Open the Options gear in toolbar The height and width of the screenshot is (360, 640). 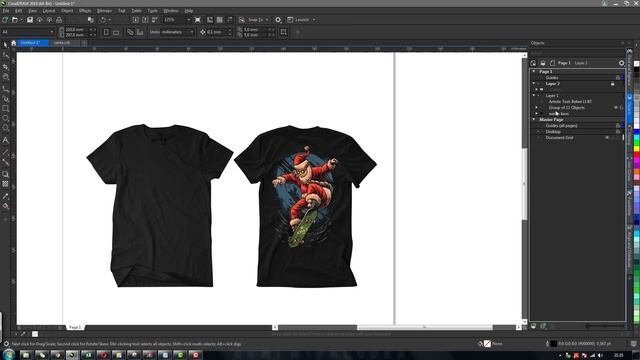(278, 20)
